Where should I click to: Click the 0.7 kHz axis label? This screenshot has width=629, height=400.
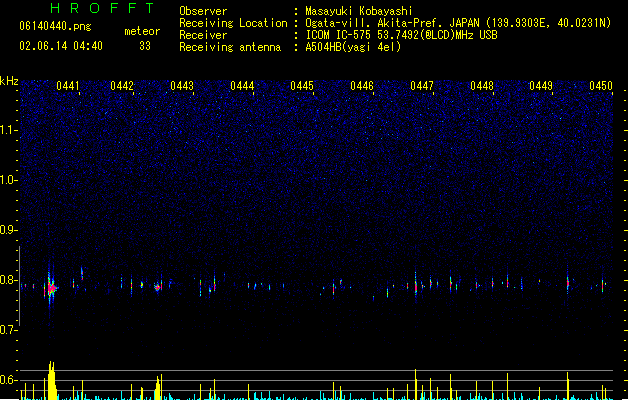(8, 330)
